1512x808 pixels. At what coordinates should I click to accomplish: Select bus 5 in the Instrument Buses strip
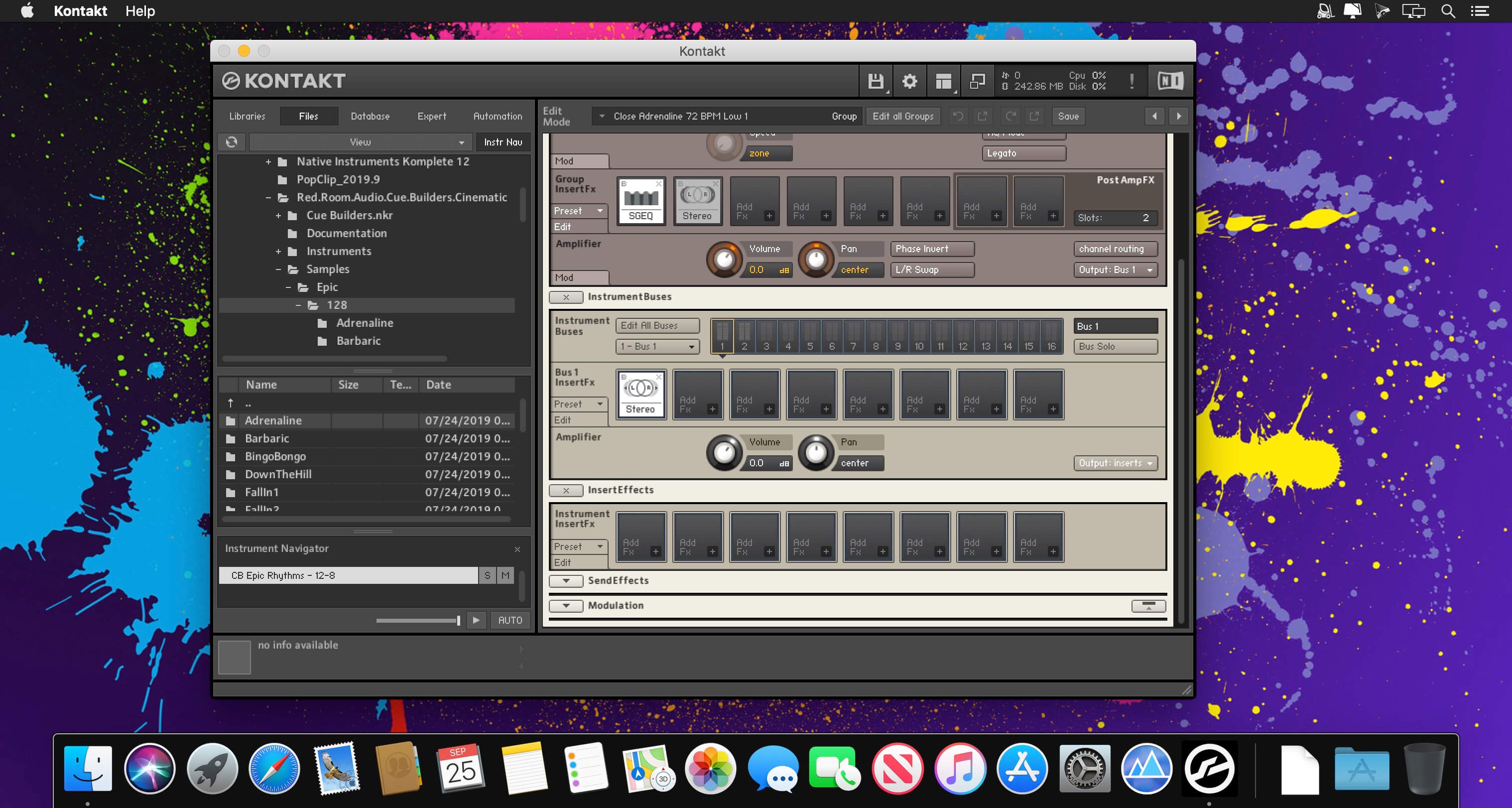(x=810, y=336)
